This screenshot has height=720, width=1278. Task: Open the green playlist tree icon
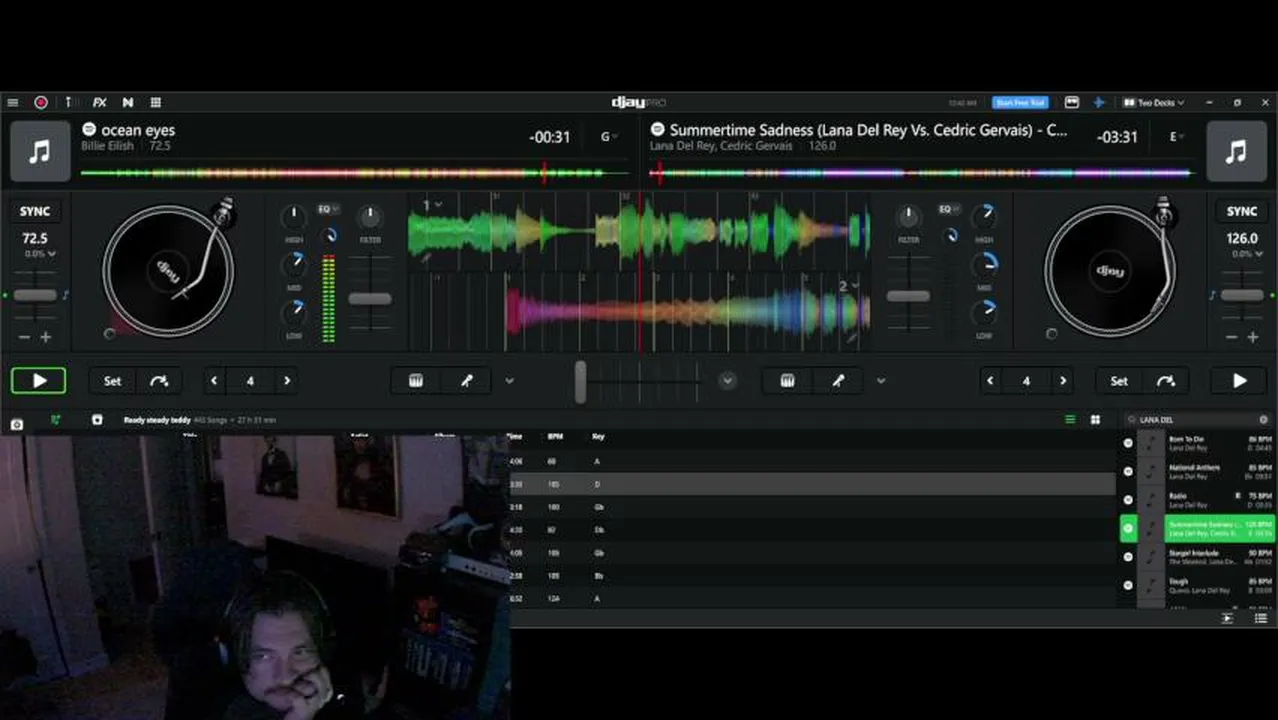pos(56,420)
